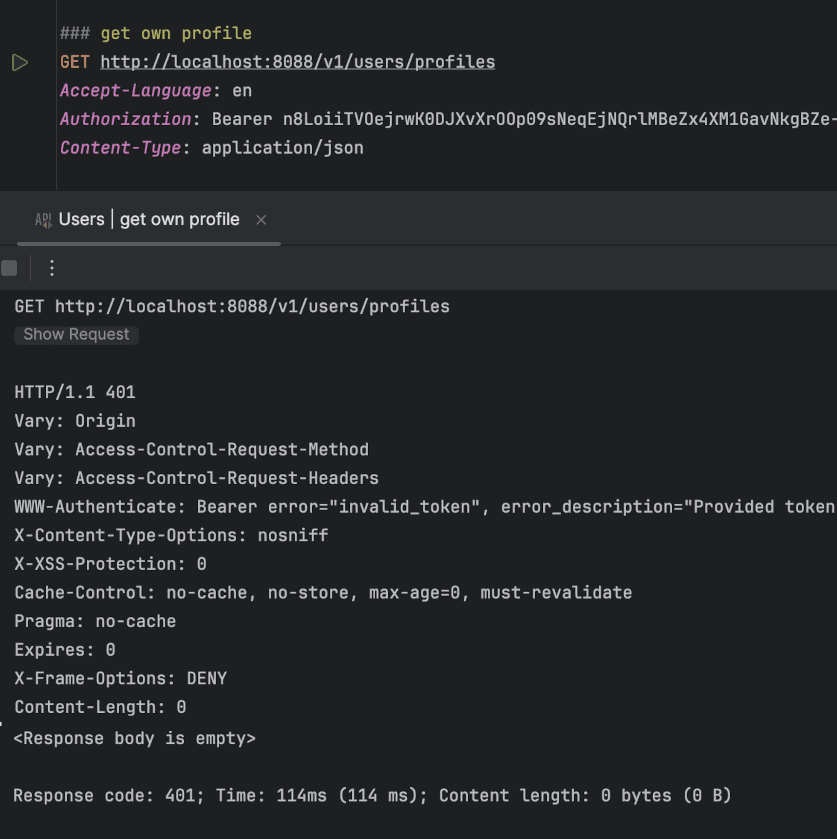Screen dimensions: 837x839
Task: Click the 'HTTP/1.1 401' status line
Action: (75, 393)
